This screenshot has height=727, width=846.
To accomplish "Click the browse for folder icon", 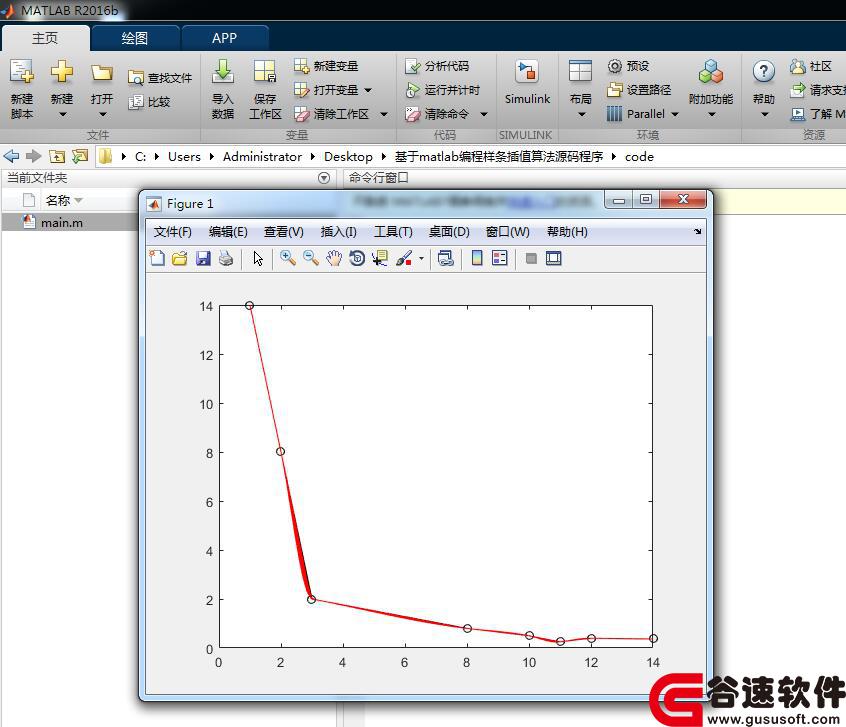I will point(80,157).
